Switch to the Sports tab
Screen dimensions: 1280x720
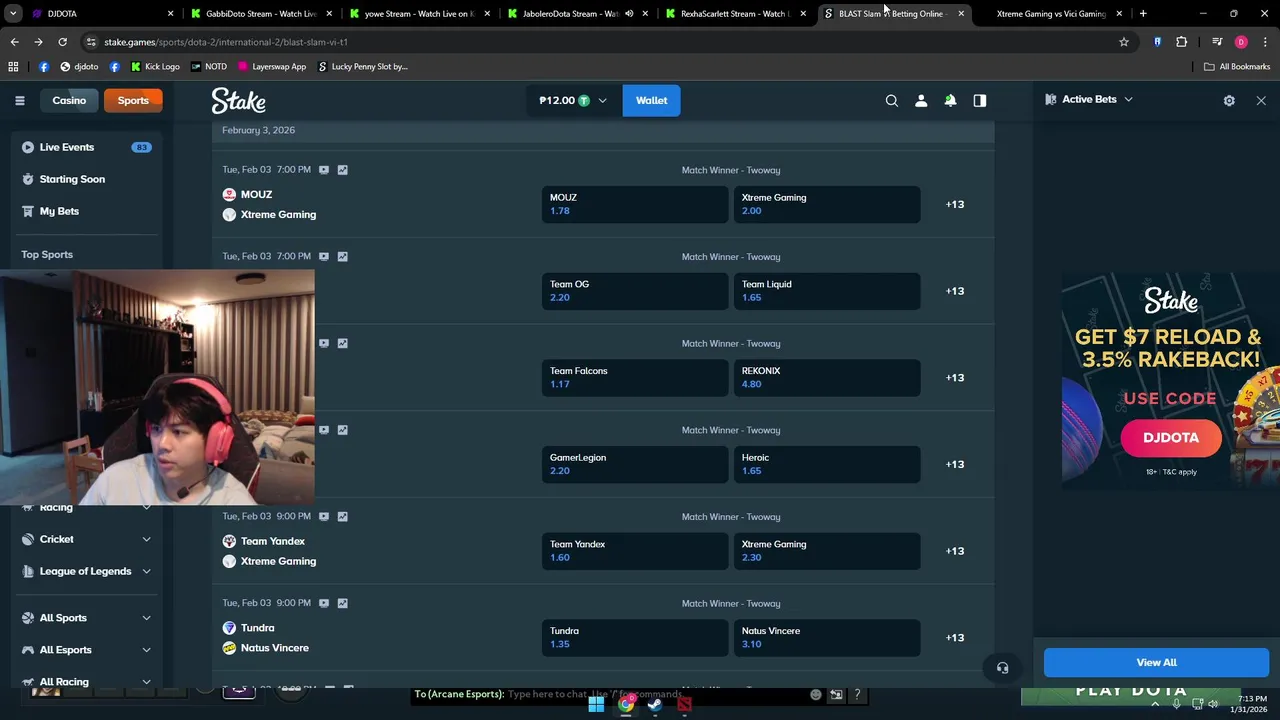(133, 100)
